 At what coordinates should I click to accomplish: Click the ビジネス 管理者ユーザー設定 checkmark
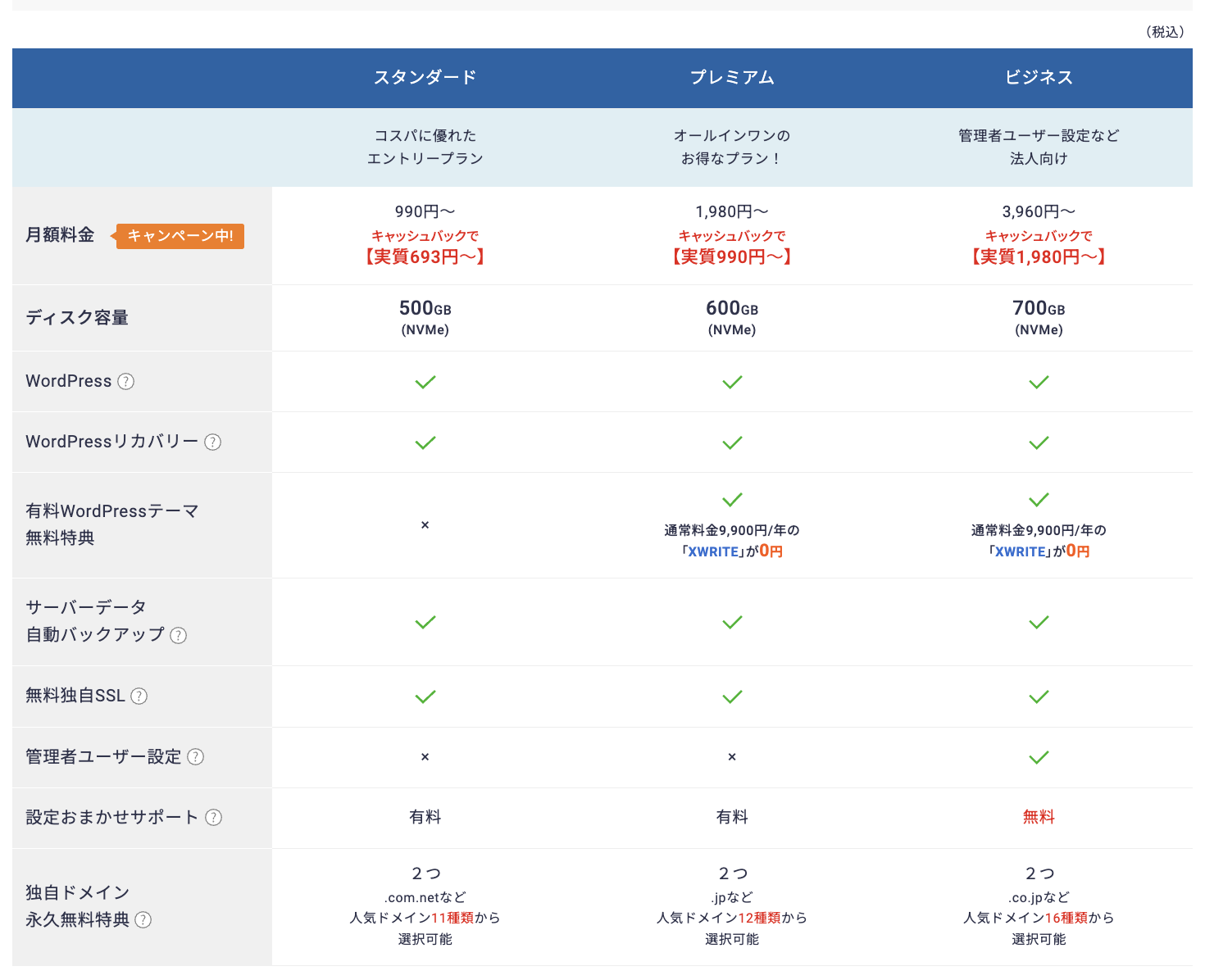tap(1039, 757)
